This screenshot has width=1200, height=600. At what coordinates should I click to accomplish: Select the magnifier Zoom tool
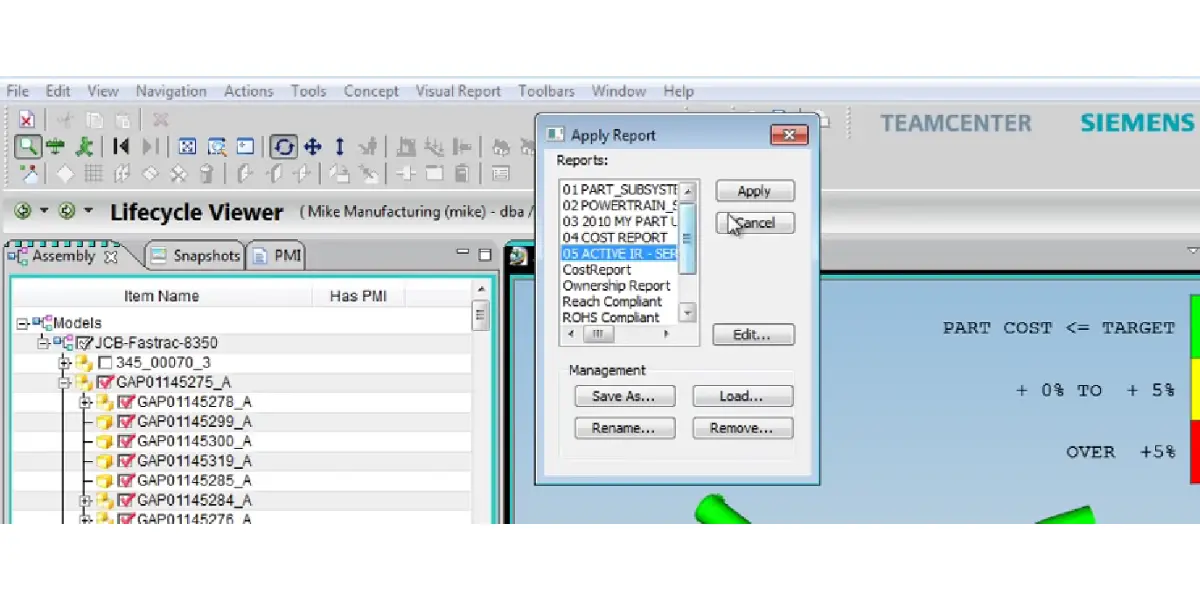[x=28, y=146]
